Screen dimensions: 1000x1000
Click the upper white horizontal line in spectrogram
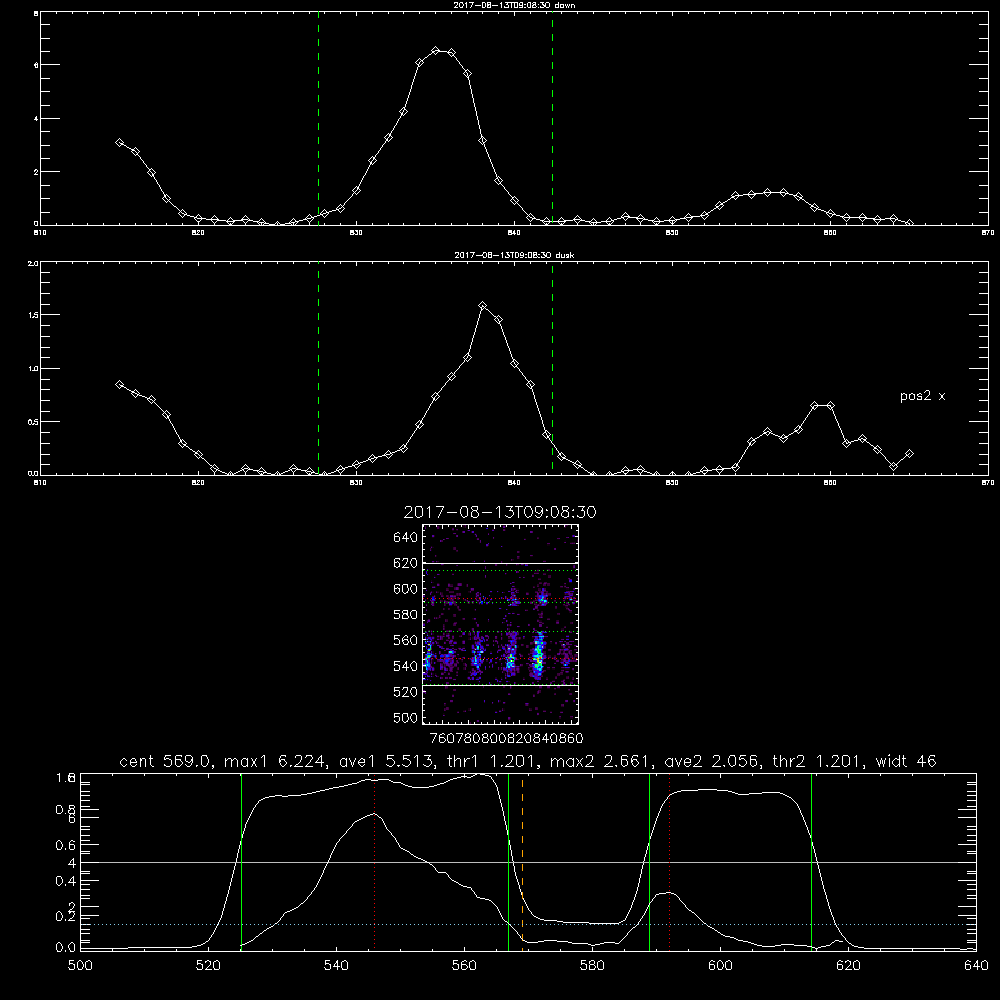(501, 563)
